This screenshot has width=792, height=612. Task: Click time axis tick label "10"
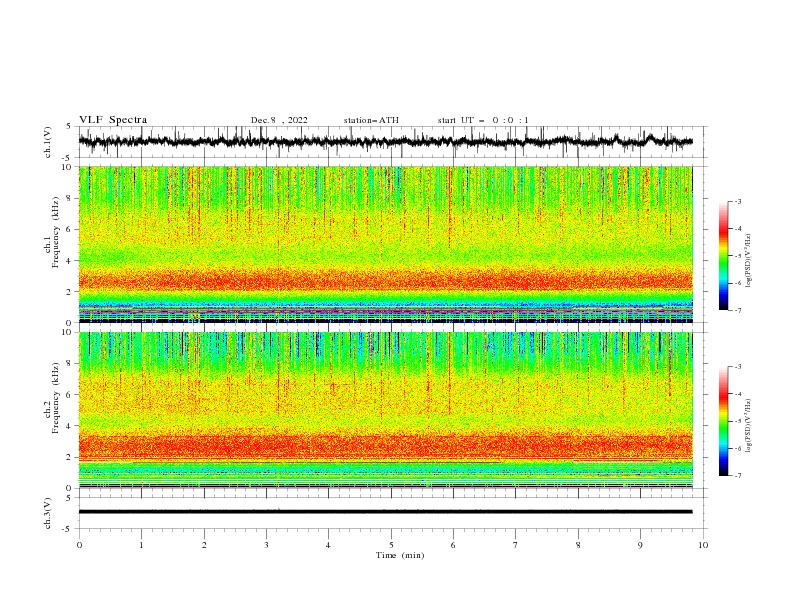pos(703,545)
